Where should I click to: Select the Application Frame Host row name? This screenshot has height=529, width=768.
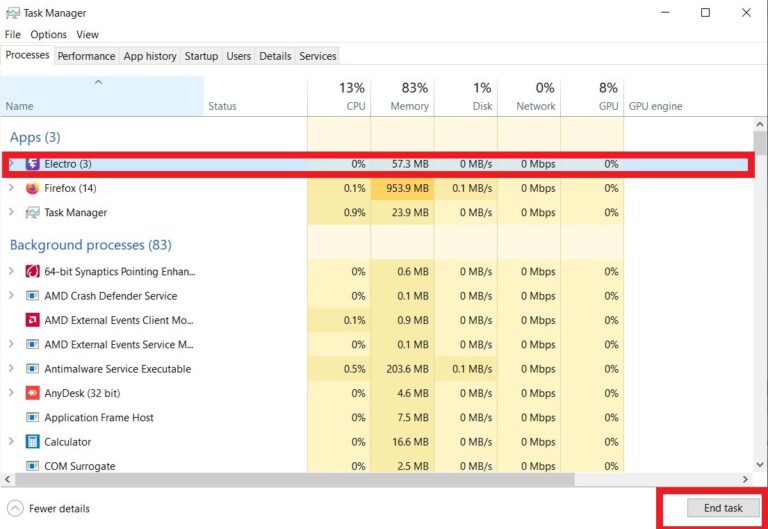[99, 418]
